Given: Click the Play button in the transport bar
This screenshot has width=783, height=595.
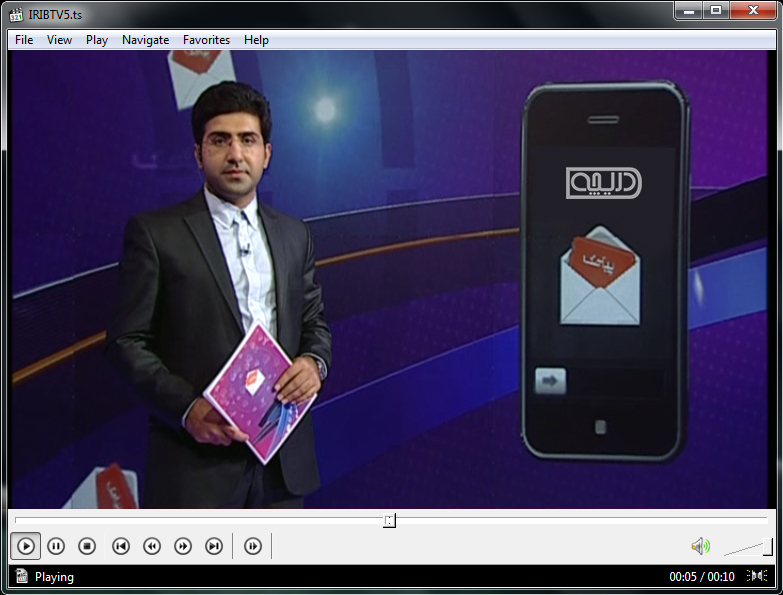Looking at the screenshot, I should (25, 546).
